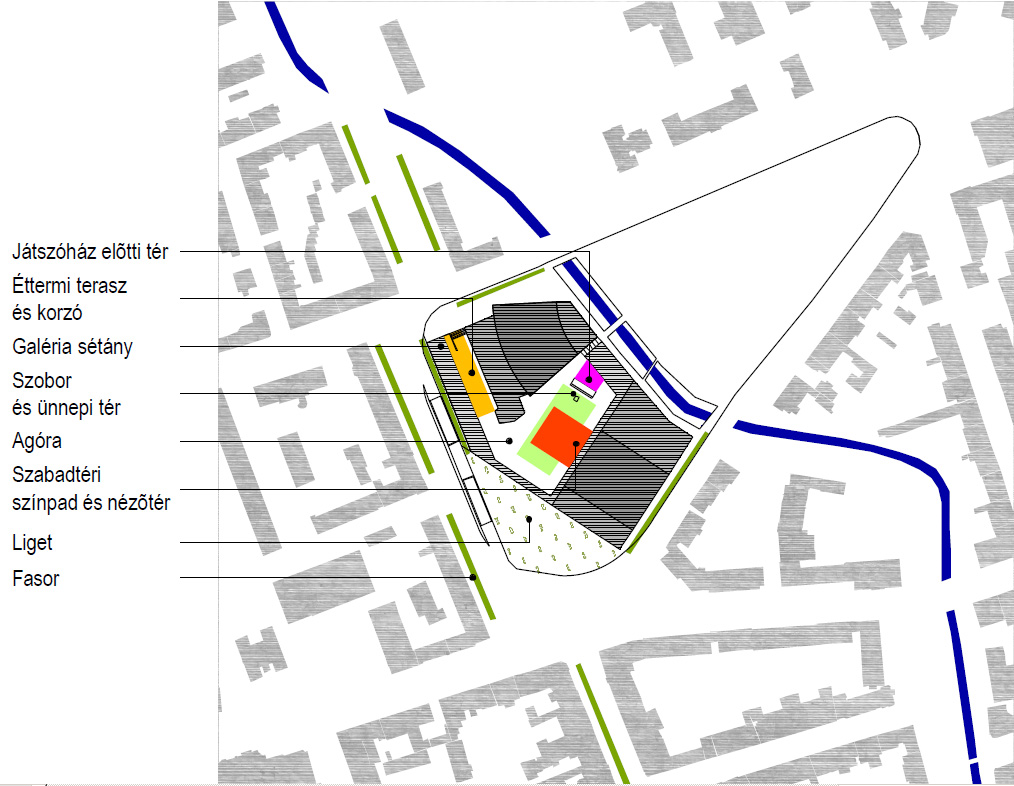Click the magenta playhouse square on map

click(589, 375)
